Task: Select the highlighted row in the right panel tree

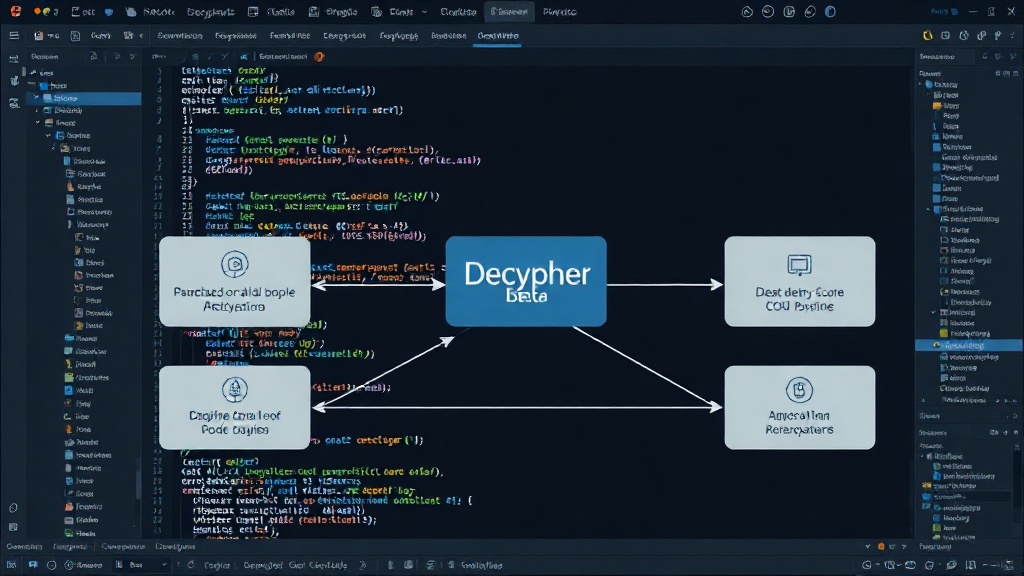Action: point(969,345)
